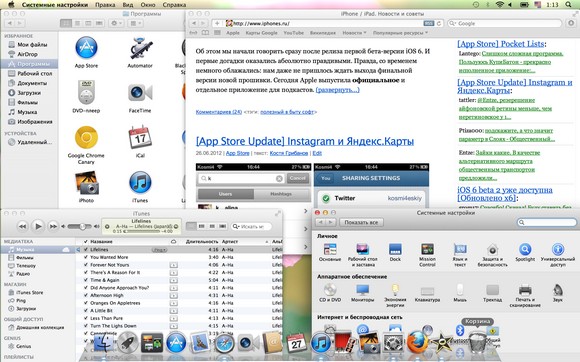The height and width of the screenshot is (362, 580).
Task: Open Мониторы preferences pane
Action: click(x=362, y=290)
